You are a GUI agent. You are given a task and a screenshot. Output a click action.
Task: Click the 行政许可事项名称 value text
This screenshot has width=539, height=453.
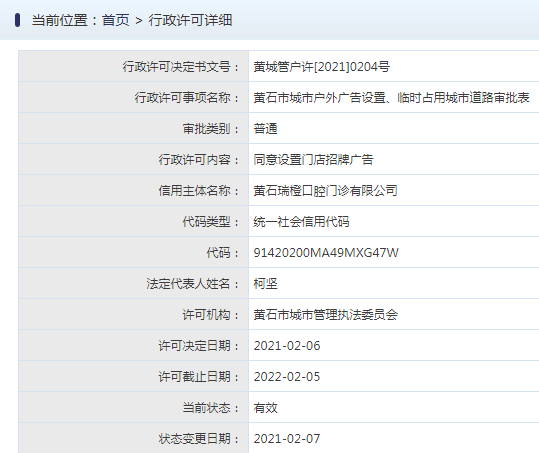(391, 98)
